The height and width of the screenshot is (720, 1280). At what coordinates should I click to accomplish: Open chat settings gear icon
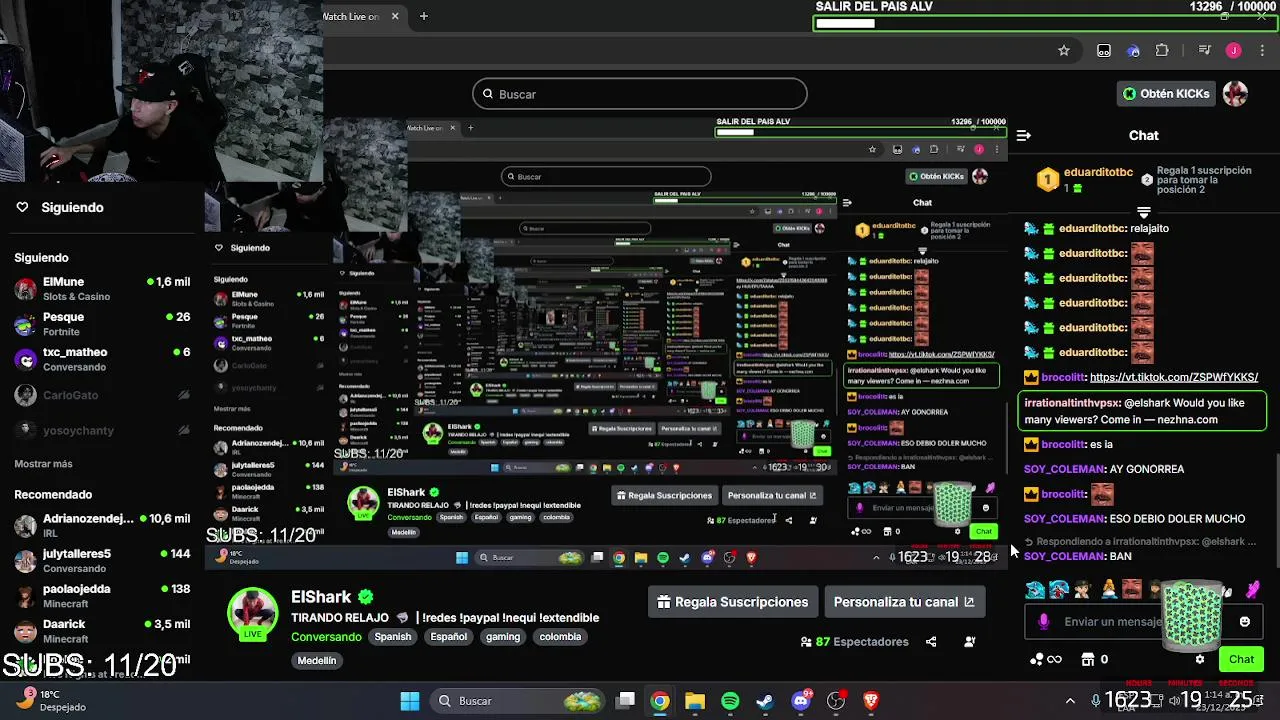pyautogui.click(x=1200, y=660)
